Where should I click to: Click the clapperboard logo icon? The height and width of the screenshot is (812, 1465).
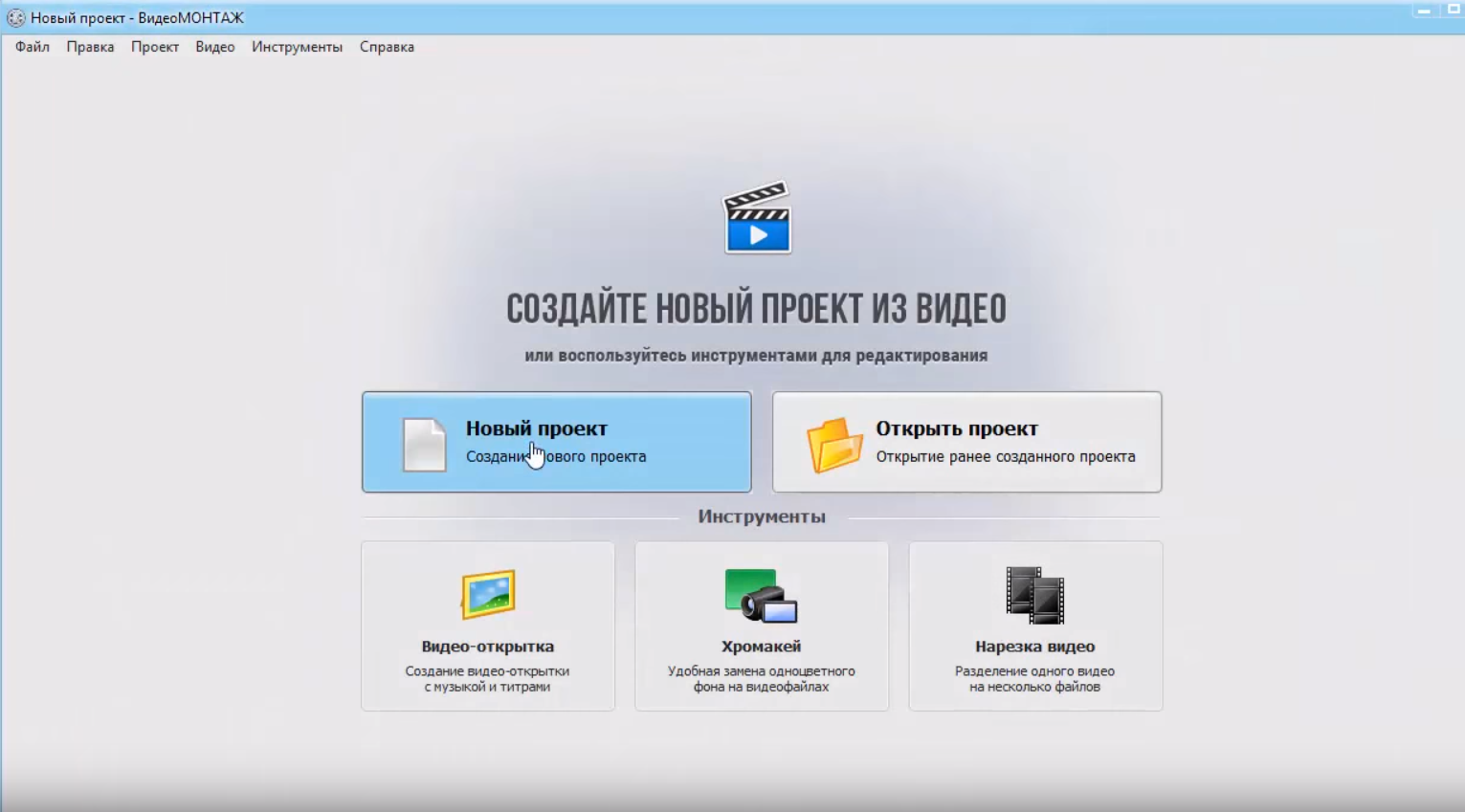(x=757, y=217)
